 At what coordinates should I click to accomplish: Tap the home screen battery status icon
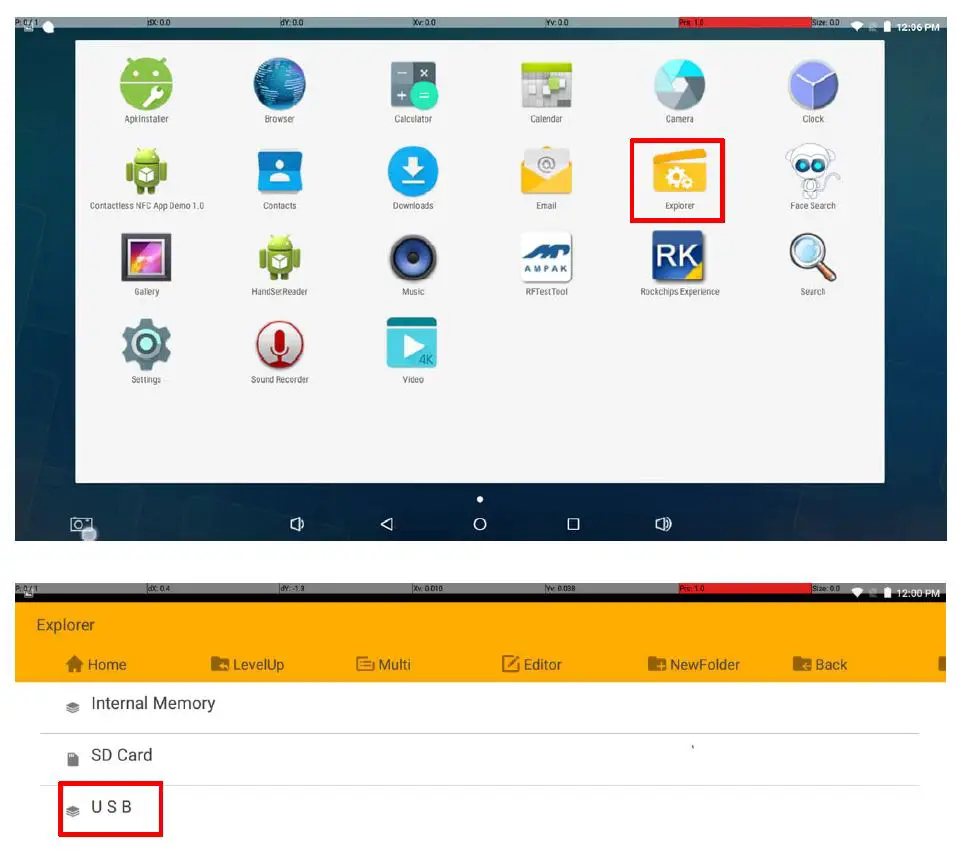pyautogui.click(x=887, y=27)
